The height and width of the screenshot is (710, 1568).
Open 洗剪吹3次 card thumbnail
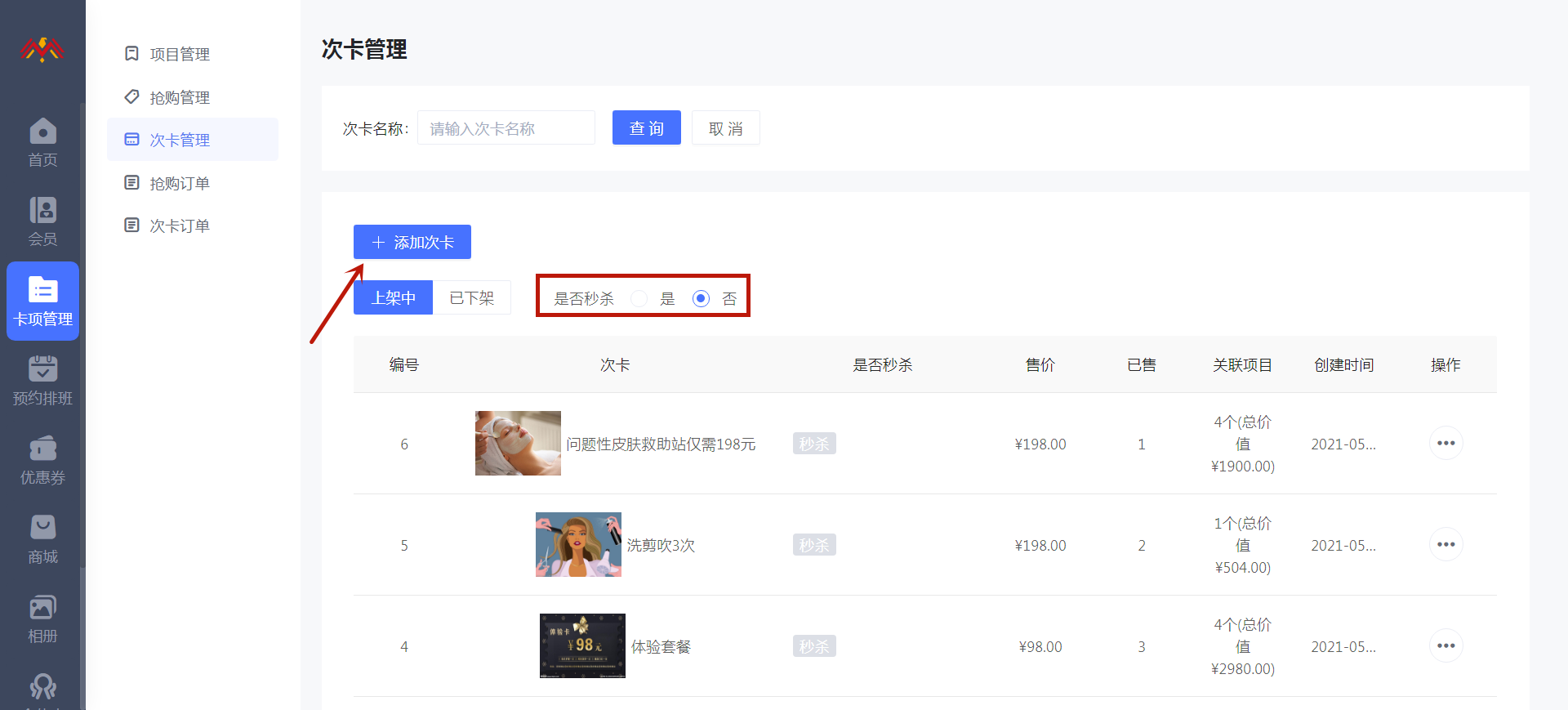pyautogui.click(x=578, y=544)
